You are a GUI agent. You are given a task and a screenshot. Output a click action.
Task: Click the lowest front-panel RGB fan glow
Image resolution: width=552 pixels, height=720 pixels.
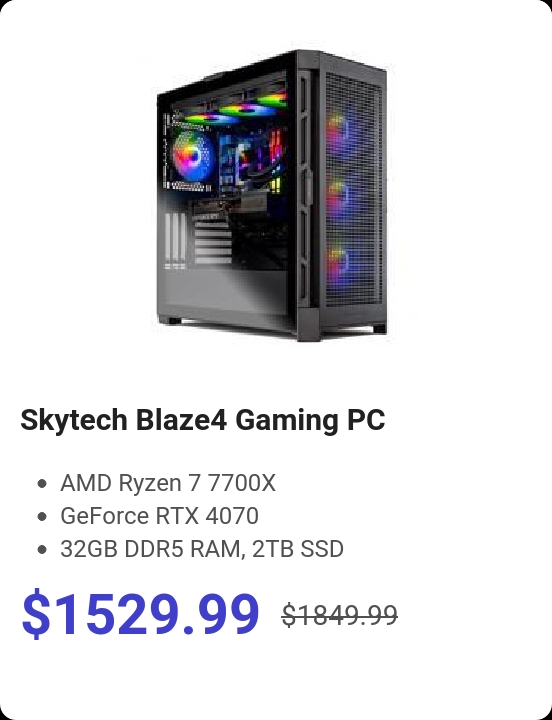338,262
